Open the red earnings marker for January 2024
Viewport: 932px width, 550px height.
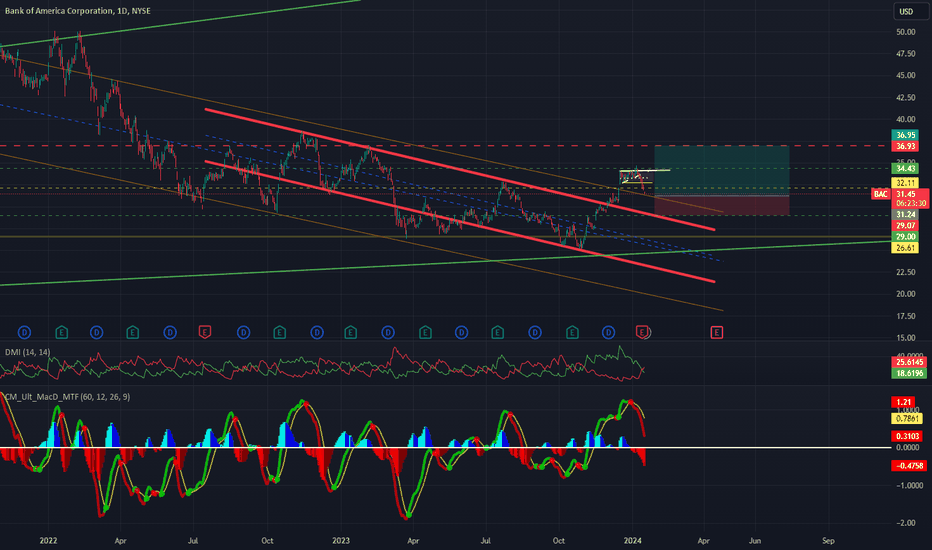(642, 332)
